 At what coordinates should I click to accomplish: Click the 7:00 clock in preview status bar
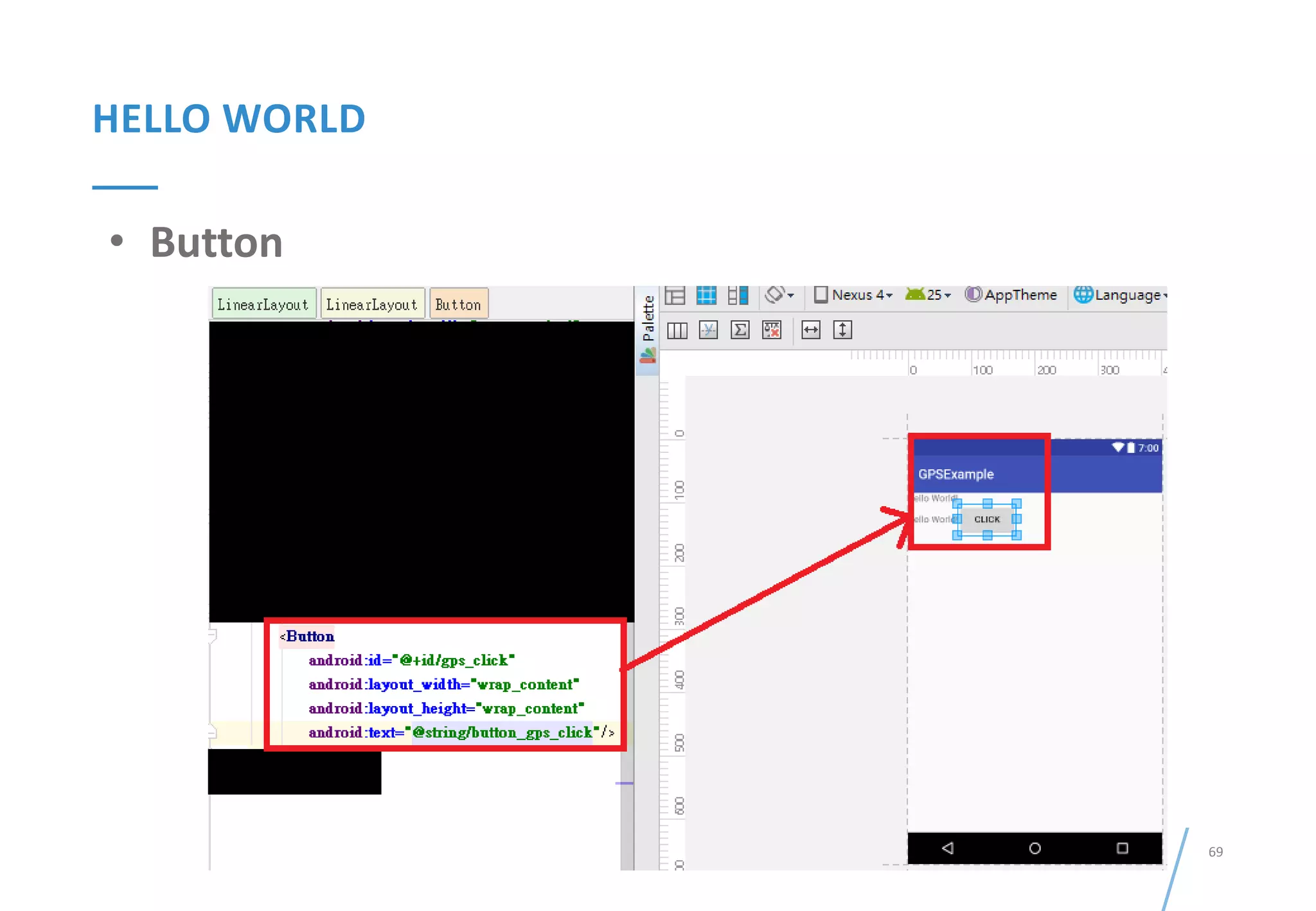(1148, 448)
